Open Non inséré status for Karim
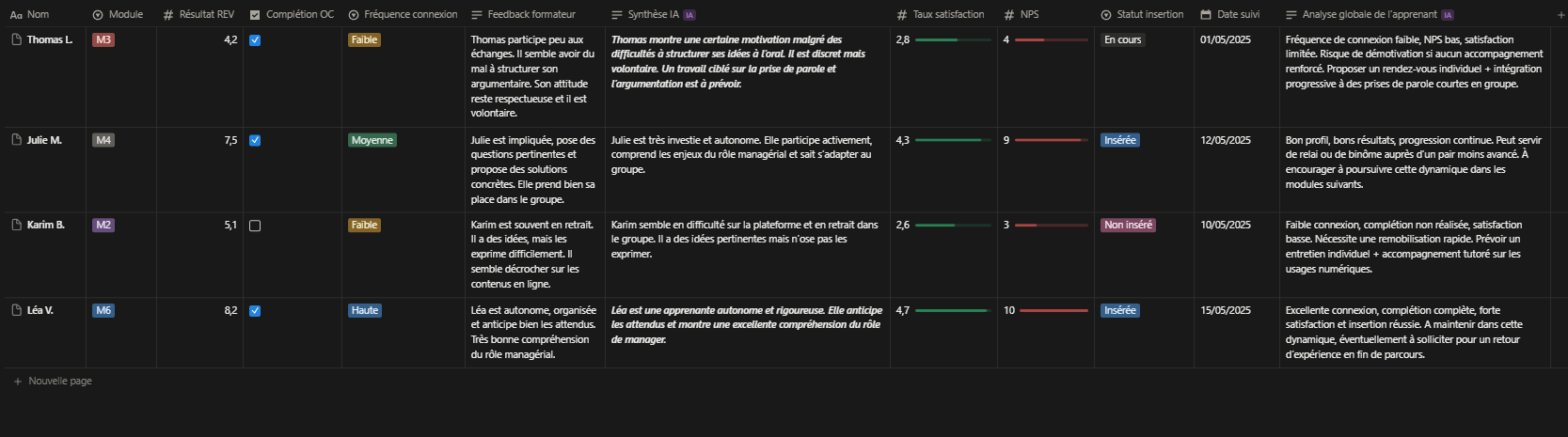The height and width of the screenshot is (437, 1568). pyautogui.click(x=1128, y=225)
